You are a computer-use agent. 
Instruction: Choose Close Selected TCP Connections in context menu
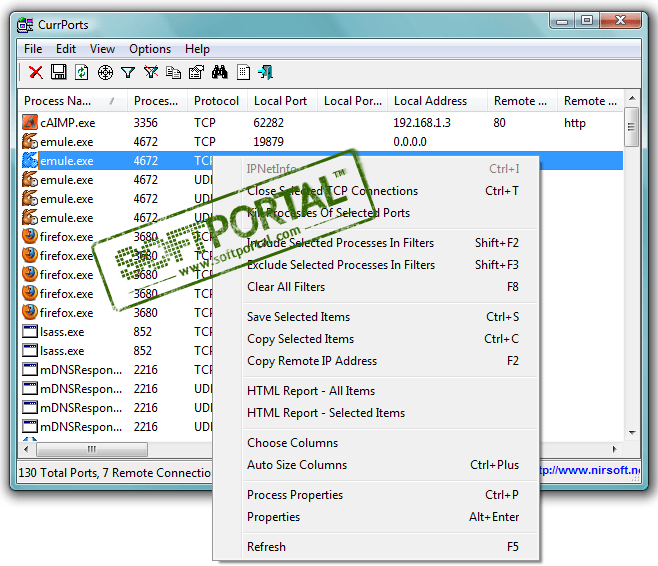coord(376,191)
